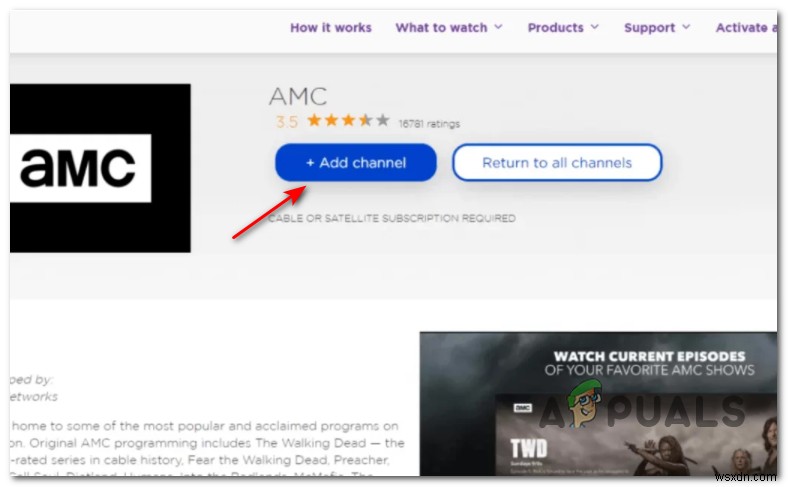Viewport: 788px width, 487px height.
Task: Open the Products menu
Action: pyautogui.click(x=555, y=28)
